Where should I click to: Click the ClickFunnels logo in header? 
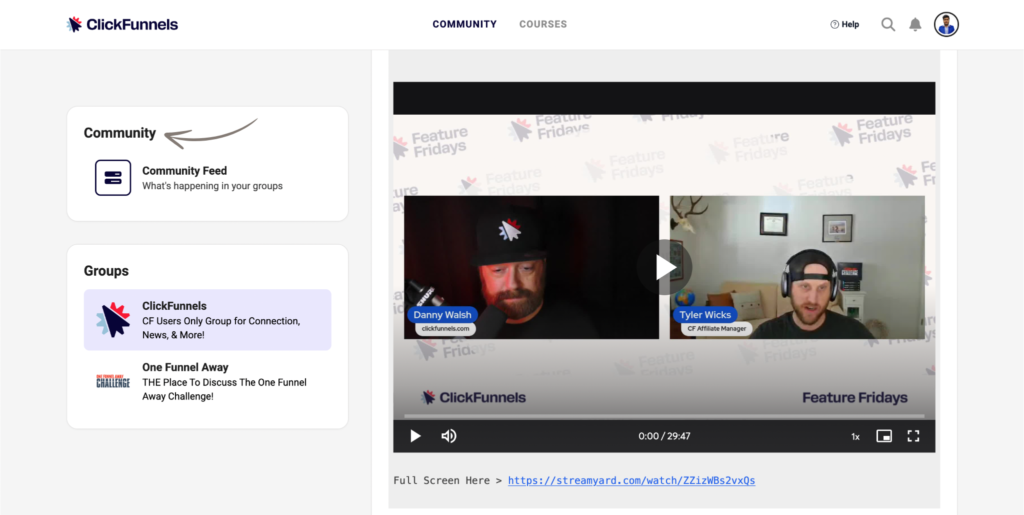(x=122, y=25)
